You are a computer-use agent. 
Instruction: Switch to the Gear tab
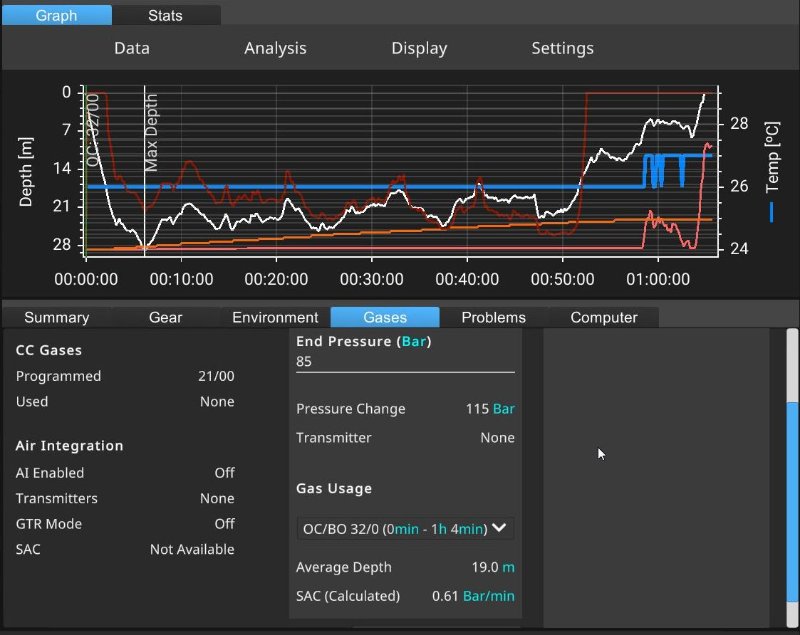[166, 317]
